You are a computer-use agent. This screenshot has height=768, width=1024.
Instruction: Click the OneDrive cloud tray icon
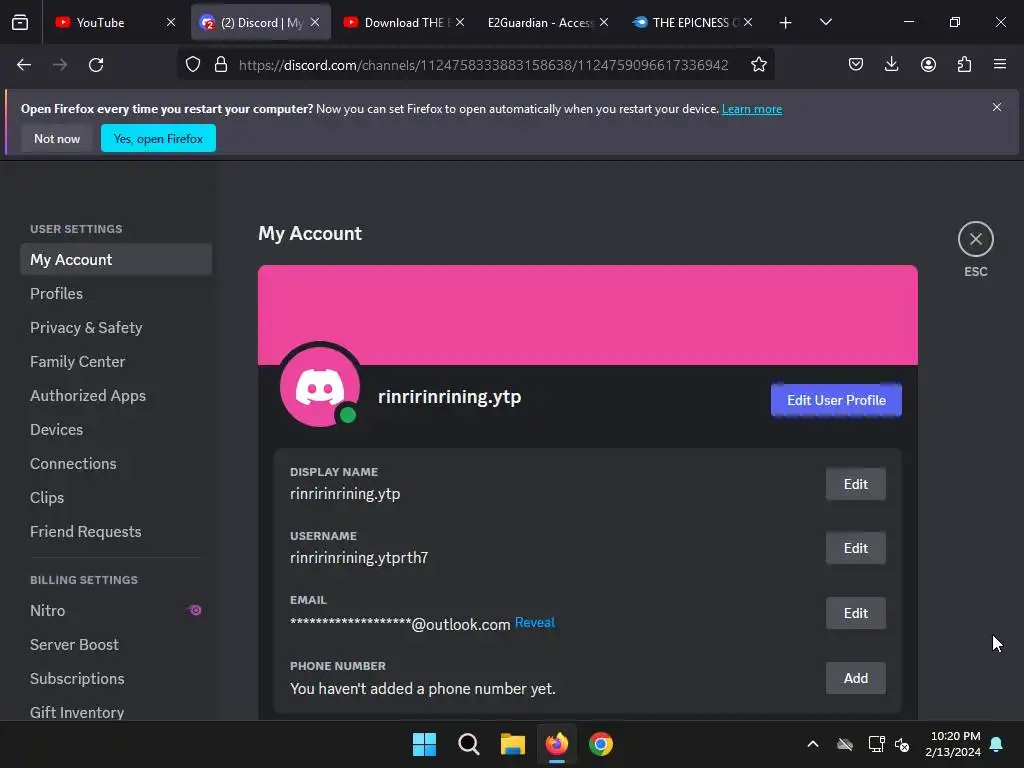tap(844, 744)
